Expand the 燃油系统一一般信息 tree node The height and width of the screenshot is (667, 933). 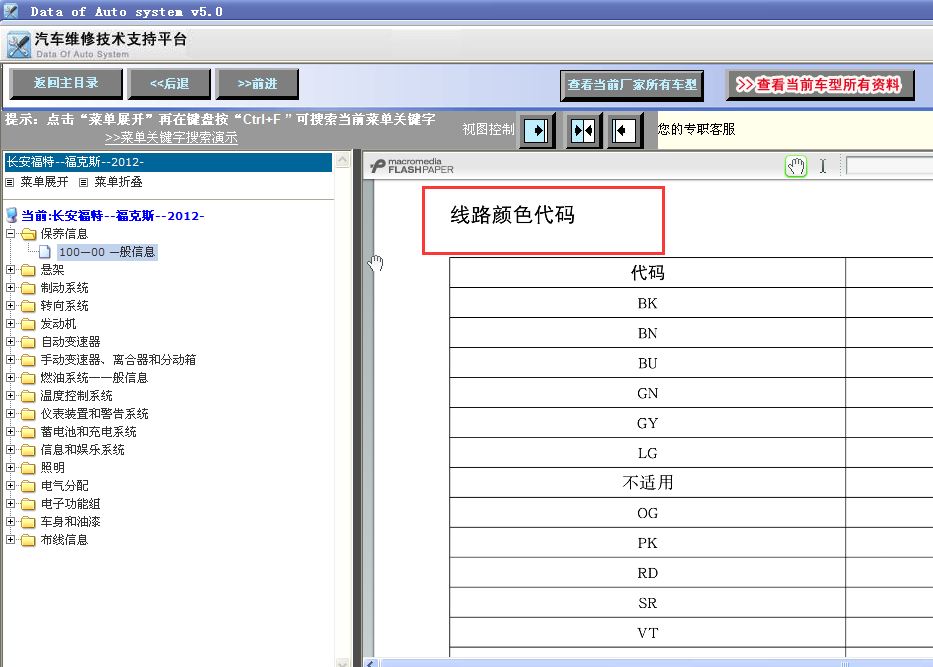click(x=10, y=377)
